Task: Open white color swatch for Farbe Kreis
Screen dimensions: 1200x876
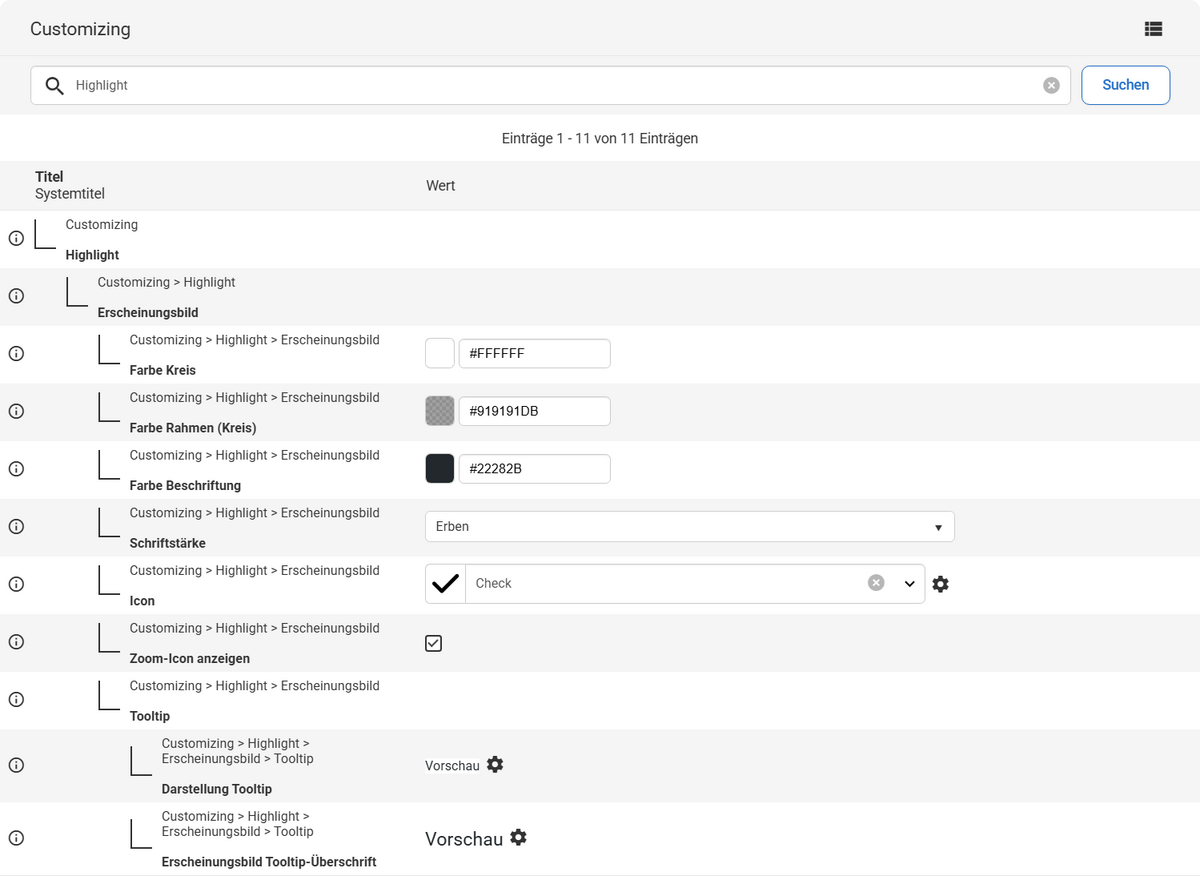Action: [440, 353]
